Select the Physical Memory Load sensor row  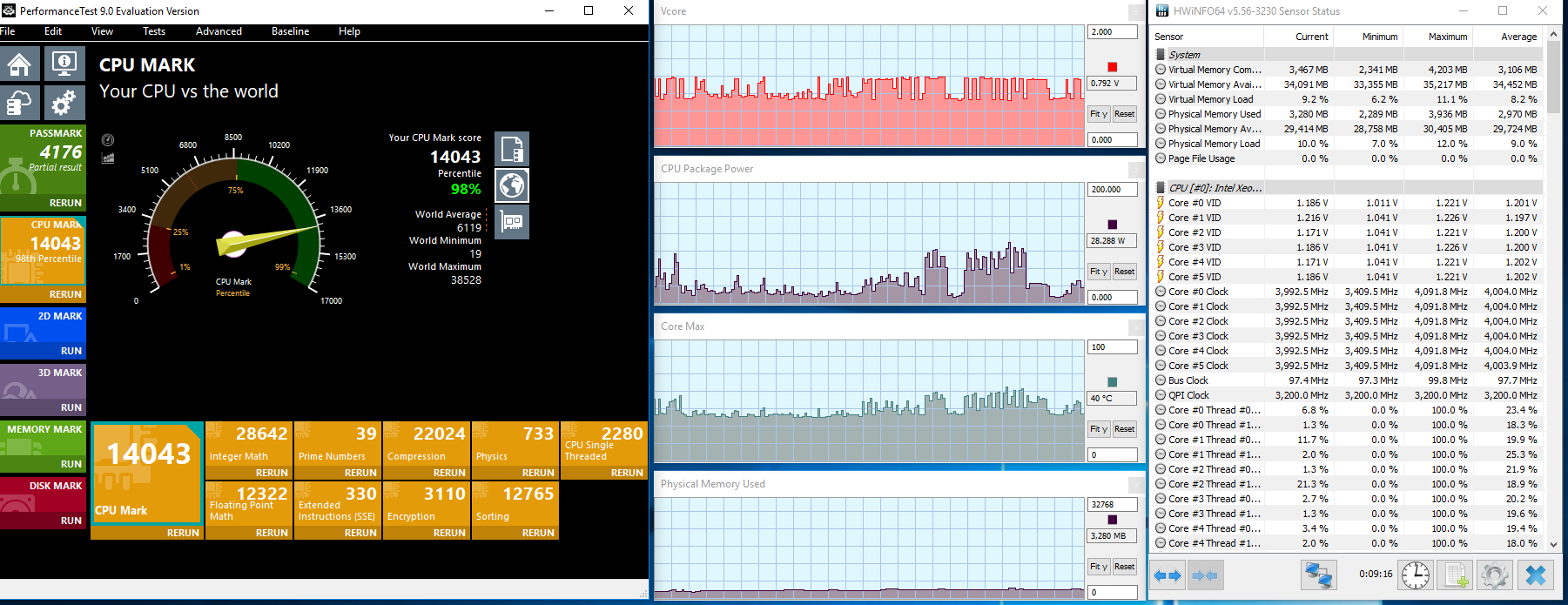point(1347,144)
